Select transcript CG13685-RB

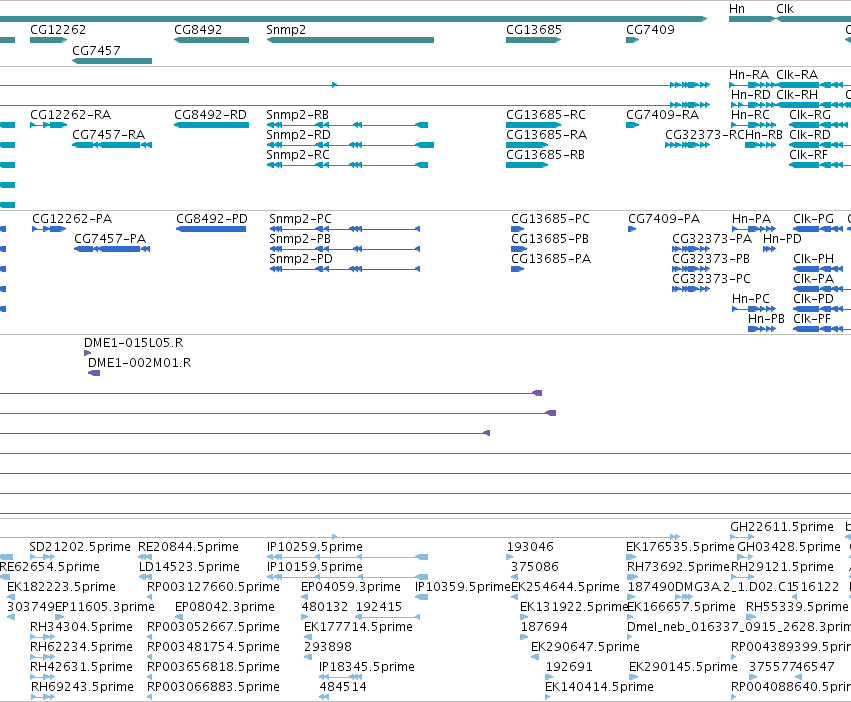tap(545, 155)
